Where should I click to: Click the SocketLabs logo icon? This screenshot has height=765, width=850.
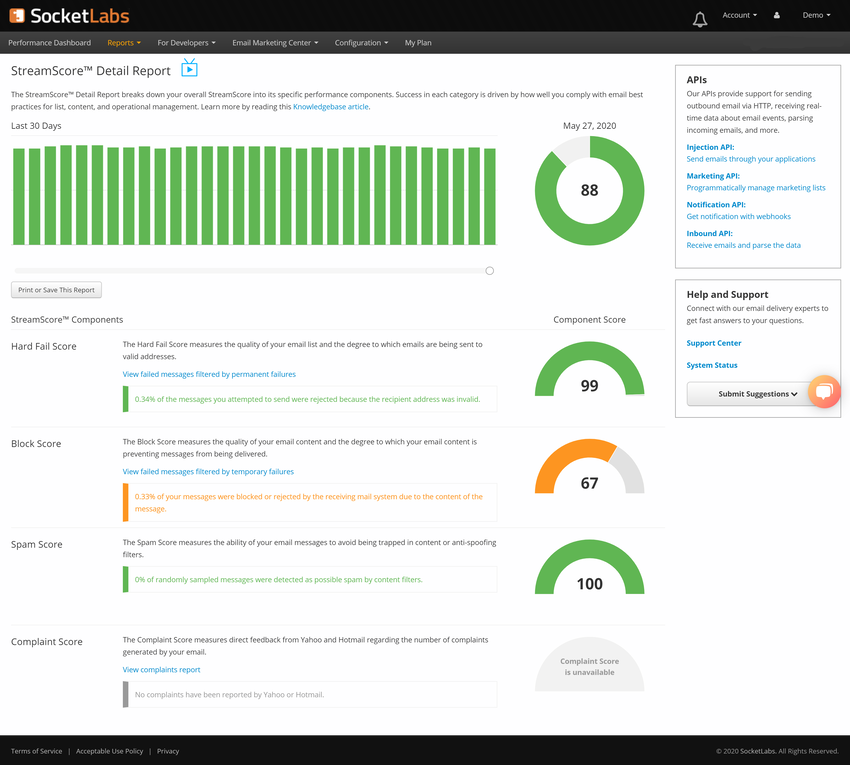17,16
